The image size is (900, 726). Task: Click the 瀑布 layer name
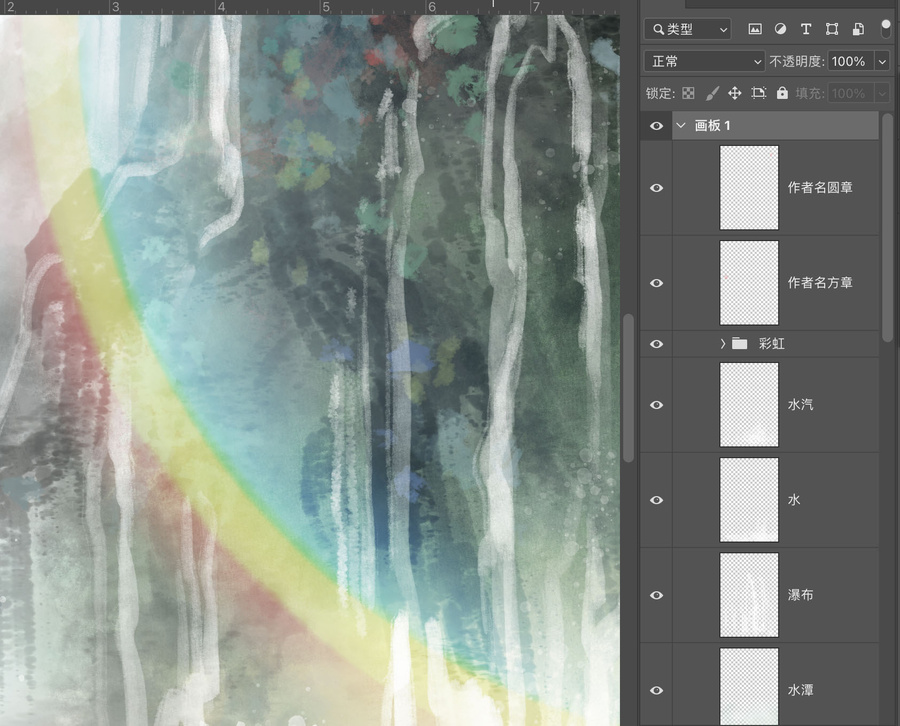pos(800,595)
